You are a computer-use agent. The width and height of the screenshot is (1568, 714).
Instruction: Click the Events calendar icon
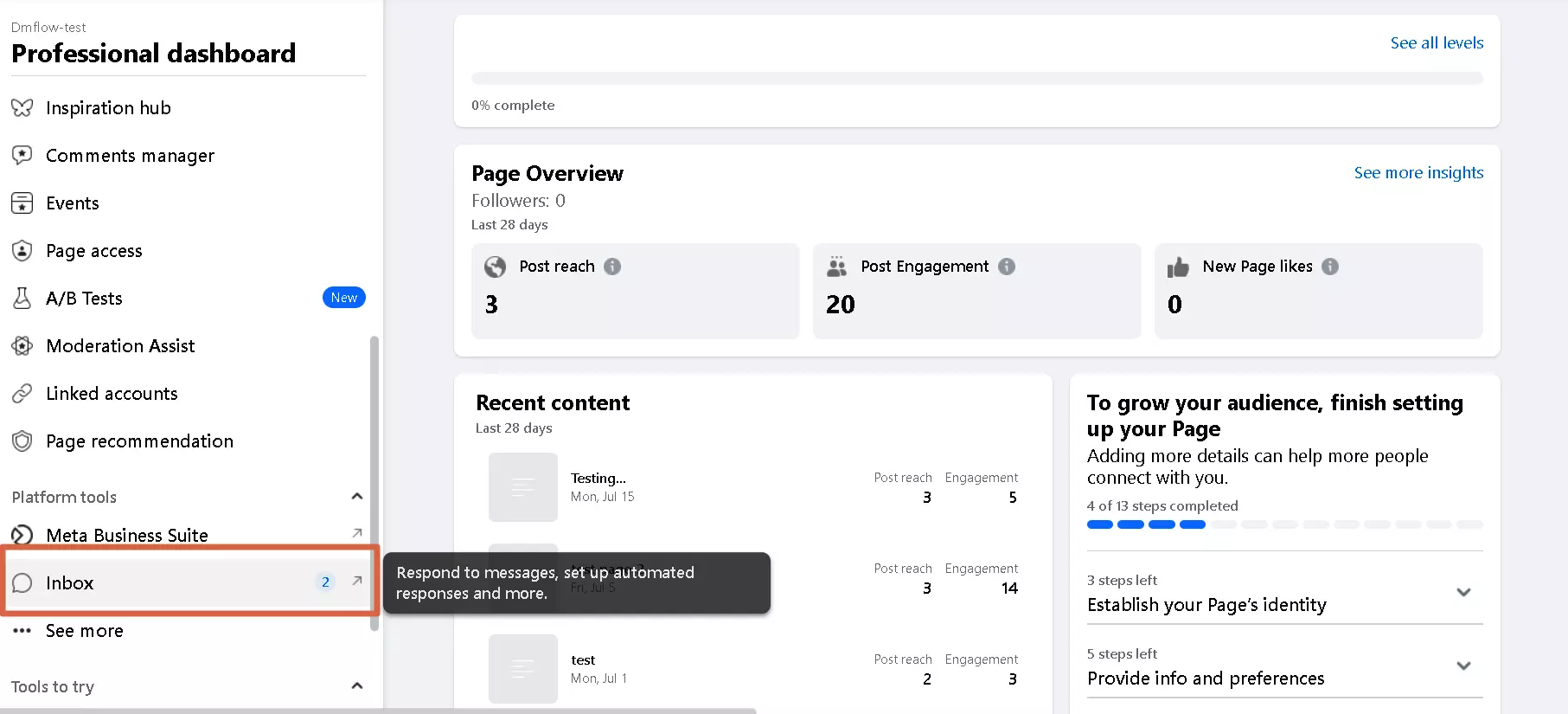click(22, 203)
